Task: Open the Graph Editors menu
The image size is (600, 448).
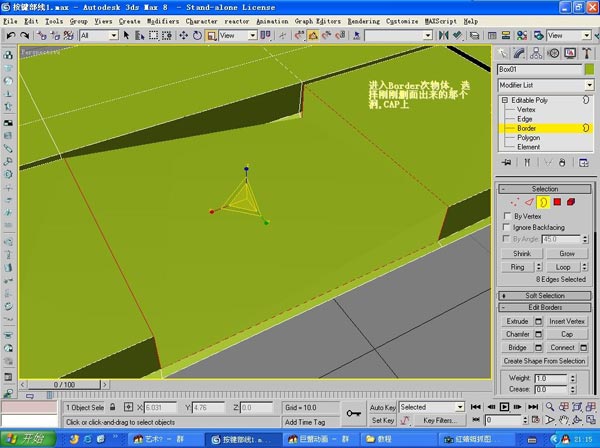Action: tap(317, 21)
